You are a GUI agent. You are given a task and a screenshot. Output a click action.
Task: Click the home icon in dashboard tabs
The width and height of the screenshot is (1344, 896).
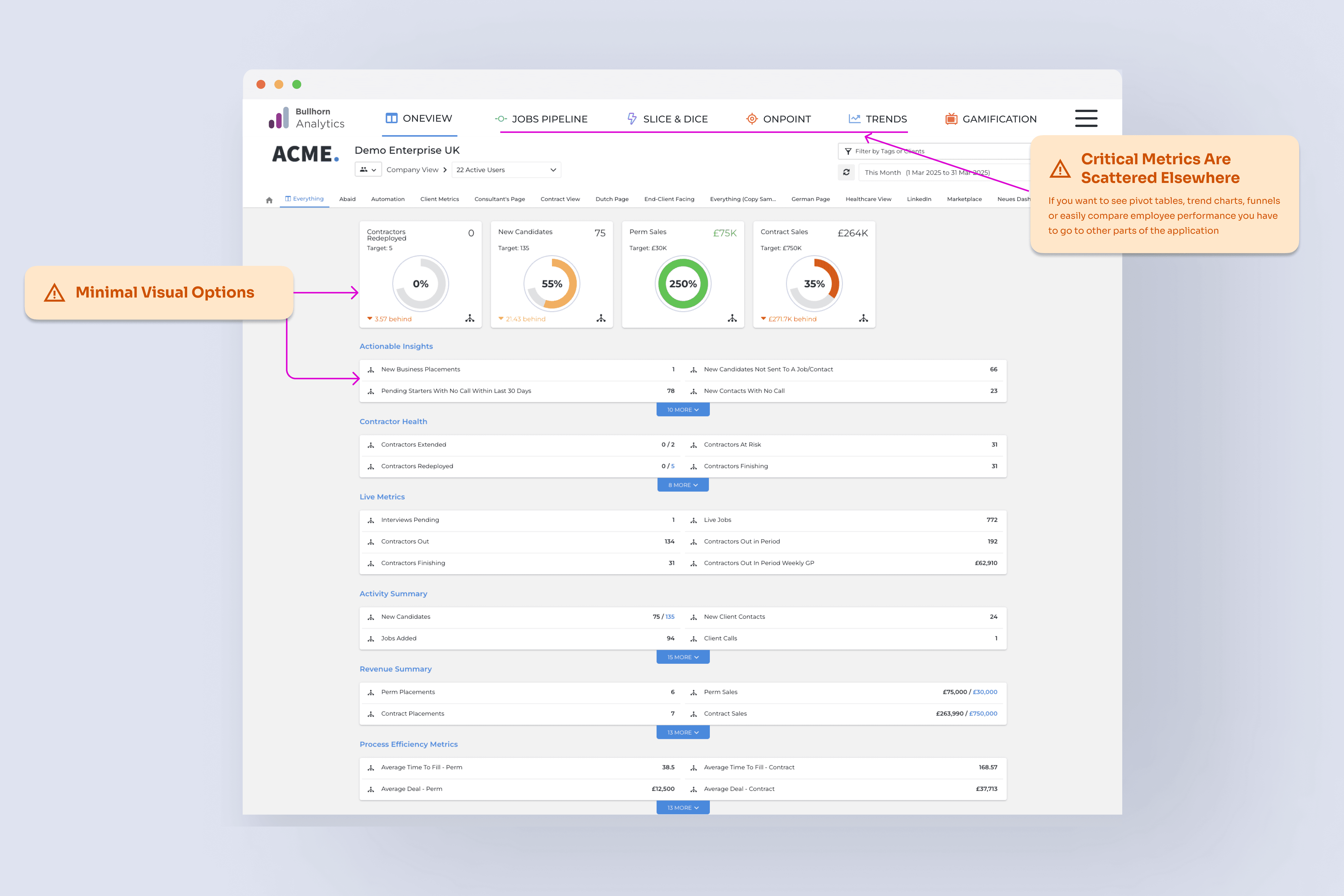coord(269,200)
